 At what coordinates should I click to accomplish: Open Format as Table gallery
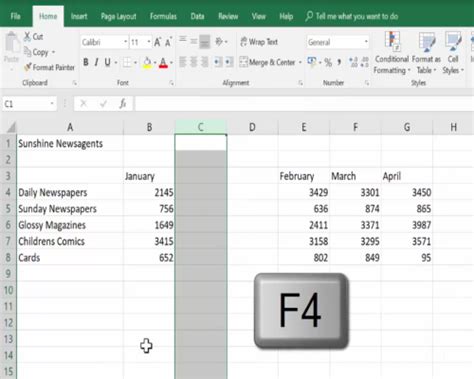tap(426, 53)
